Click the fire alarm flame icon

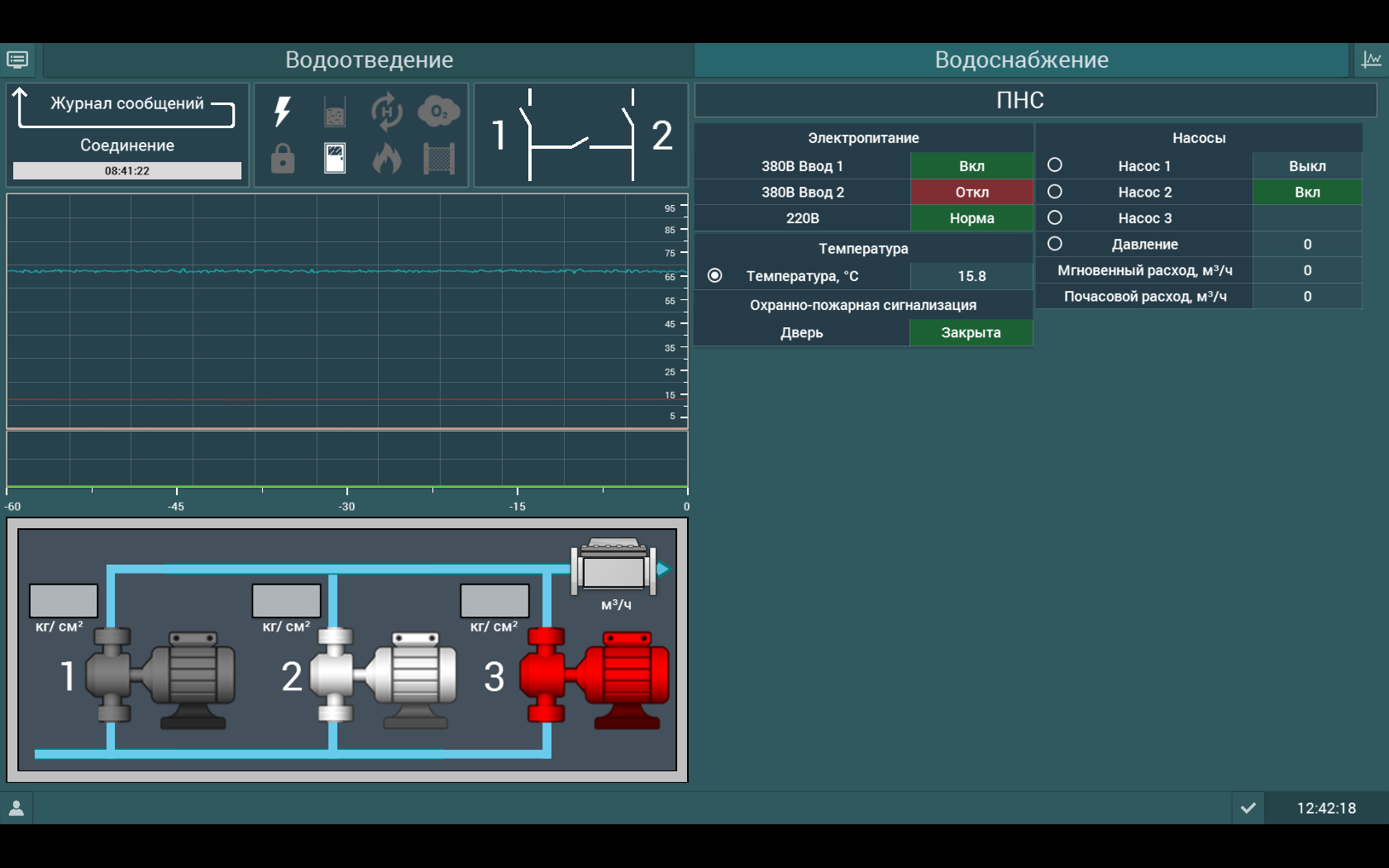(386, 158)
